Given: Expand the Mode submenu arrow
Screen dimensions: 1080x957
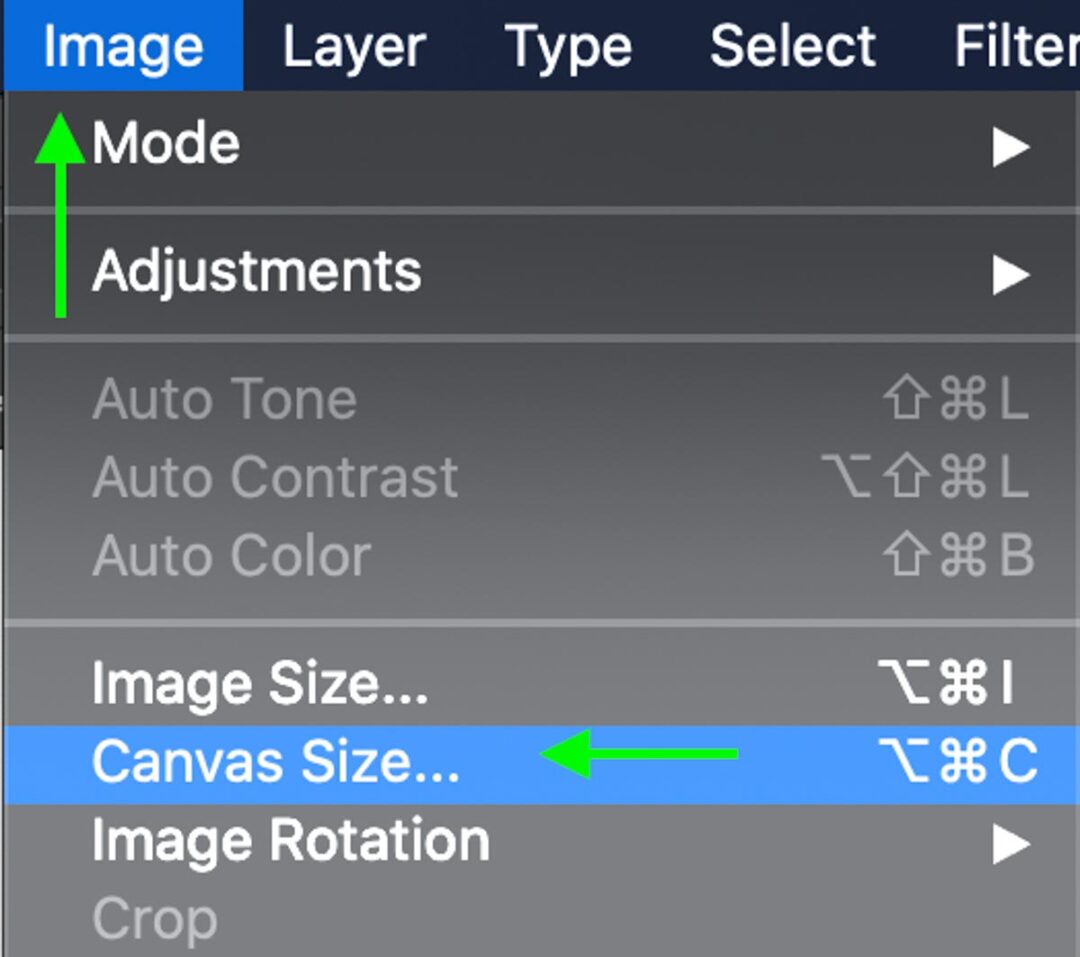Looking at the screenshot, I should [x=1010, y=146].
